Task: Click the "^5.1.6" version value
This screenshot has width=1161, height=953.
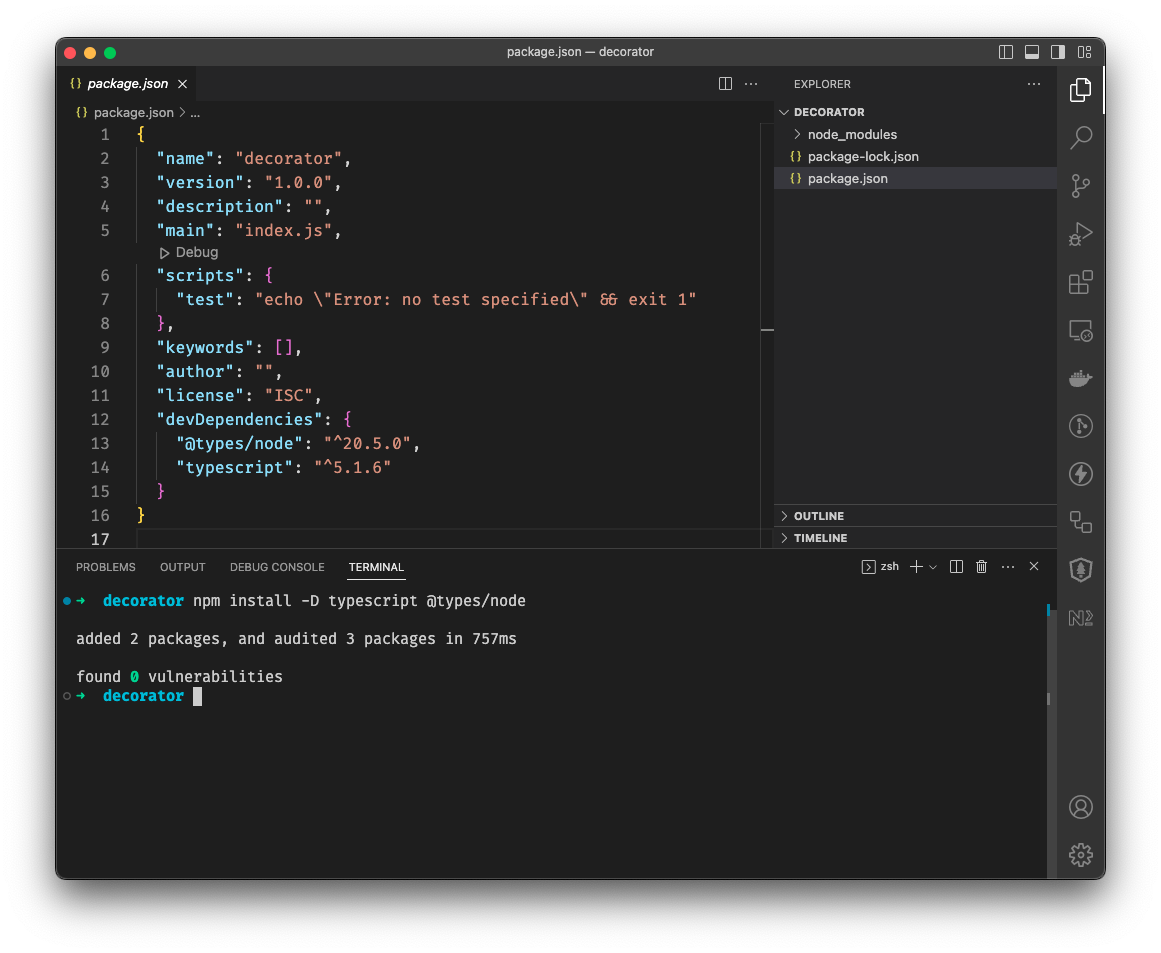Action: [x=352, y=467]
